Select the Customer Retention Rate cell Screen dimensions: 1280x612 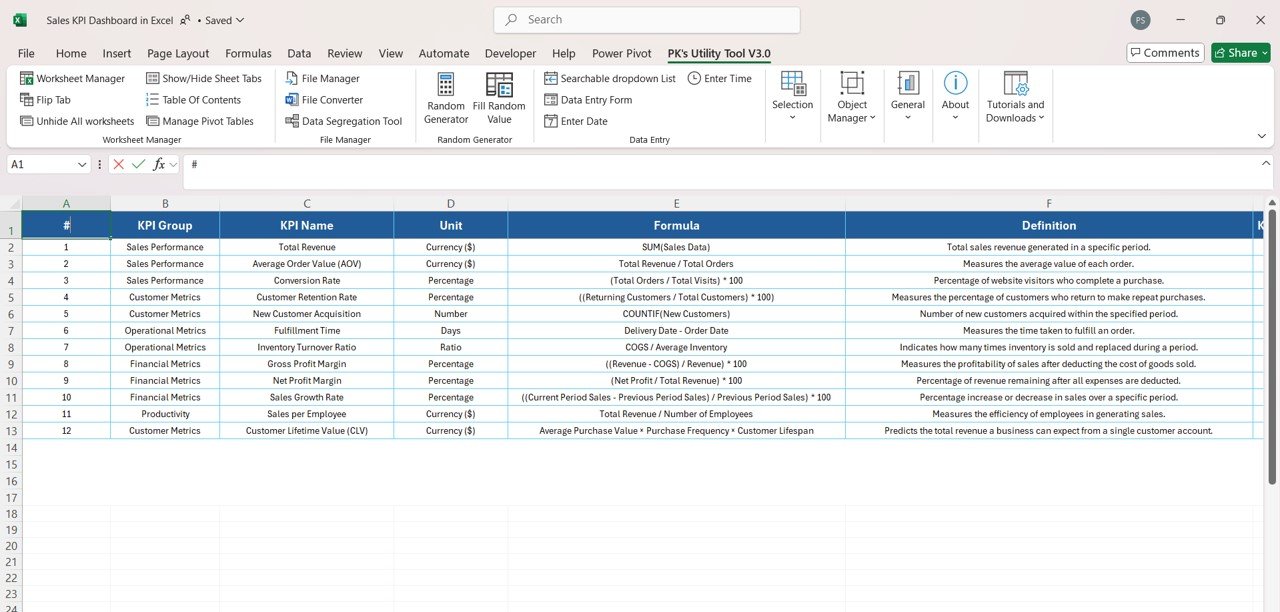307,297
